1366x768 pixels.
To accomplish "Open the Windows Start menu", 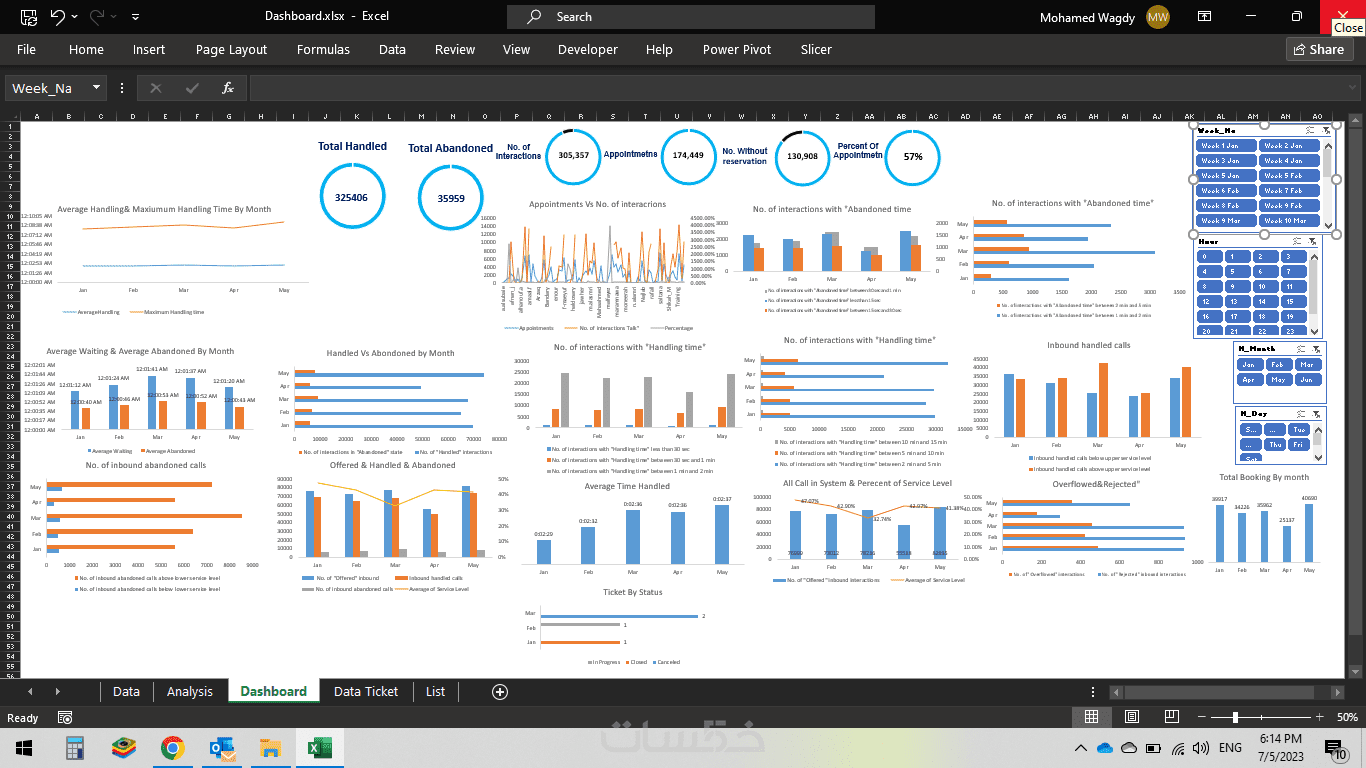I will point(24,748).
